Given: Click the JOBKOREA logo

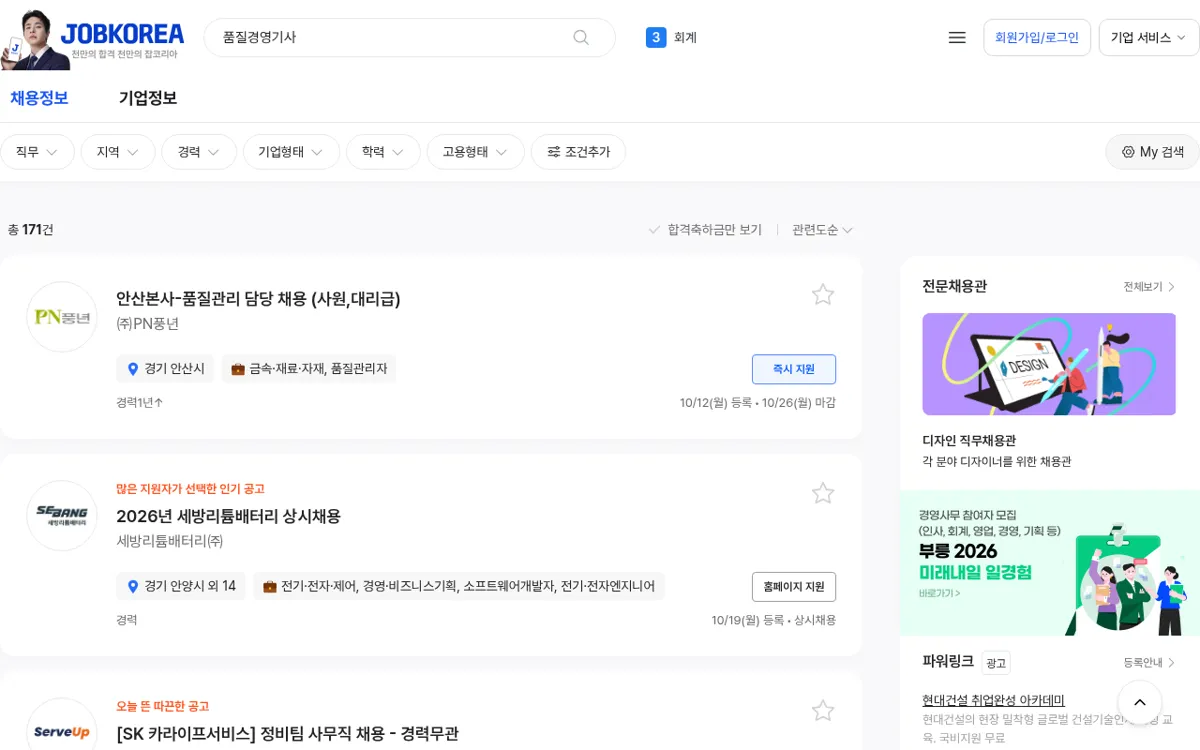Looking at the screenshot, I should click(122, 35).
